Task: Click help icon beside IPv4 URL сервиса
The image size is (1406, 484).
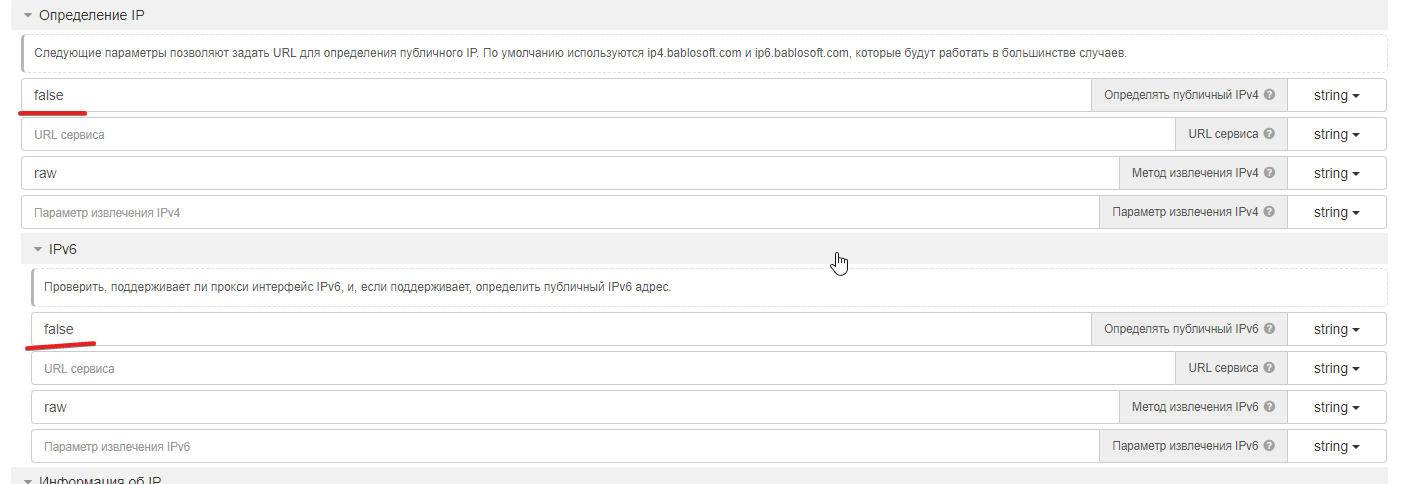Action: [1269, 134]
